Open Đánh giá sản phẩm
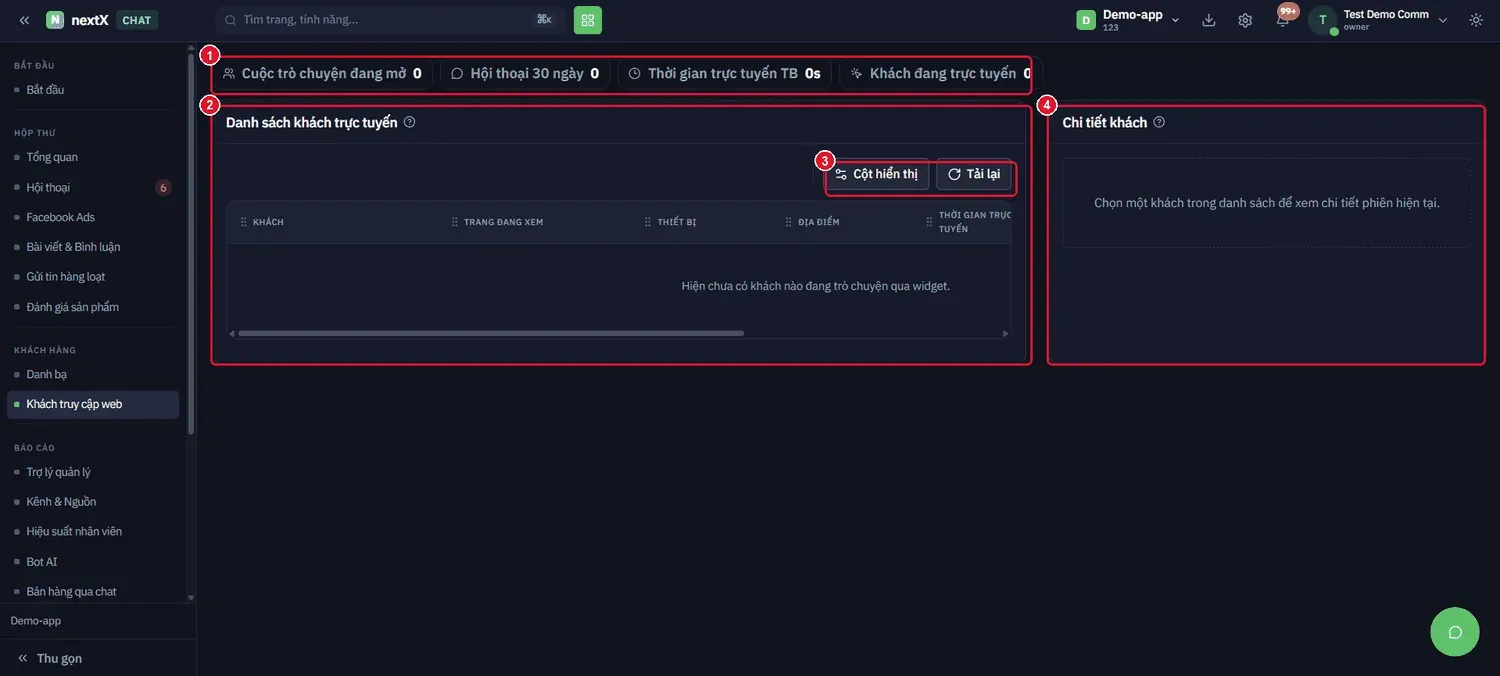Viewport: 1500px width, 676px height. point(93,307)
